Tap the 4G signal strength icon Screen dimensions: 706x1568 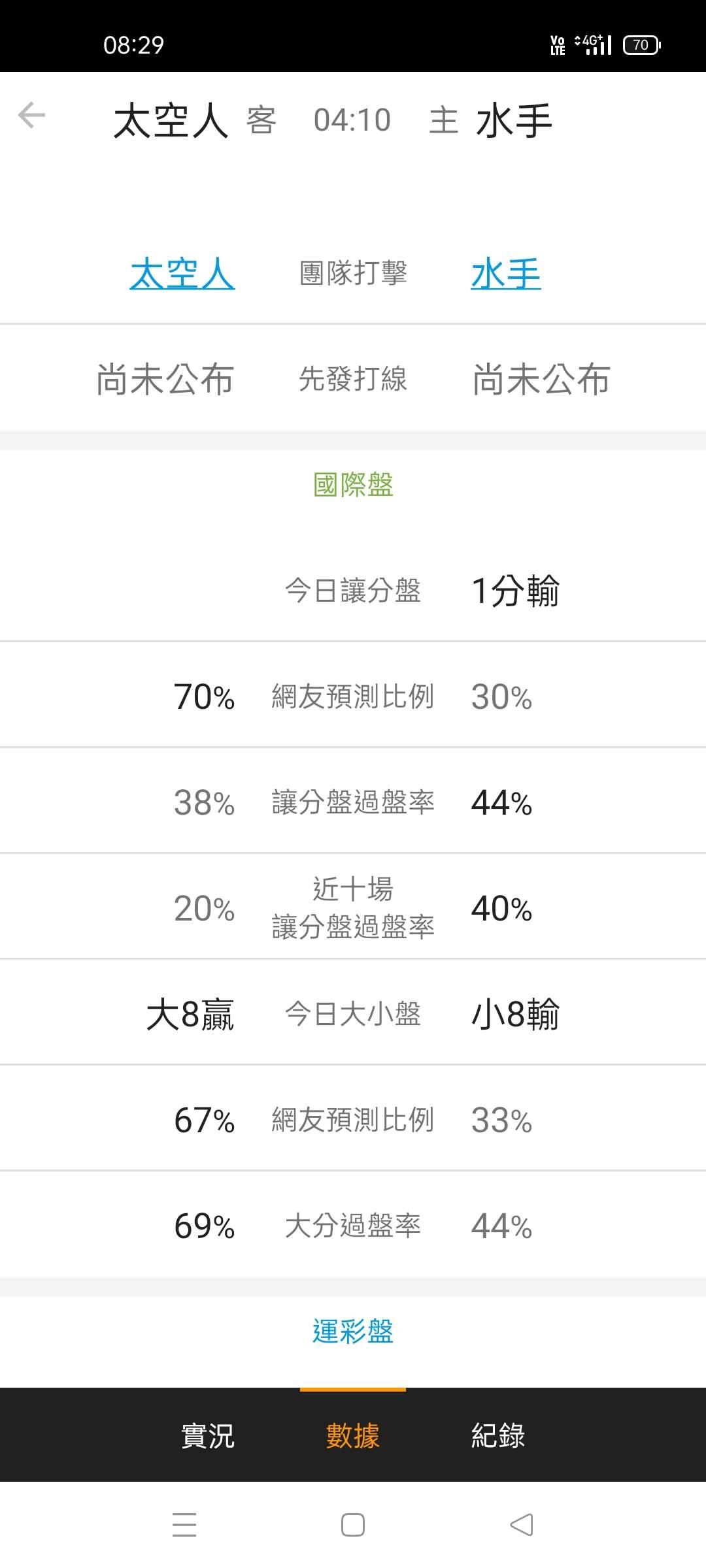(594, 45)
